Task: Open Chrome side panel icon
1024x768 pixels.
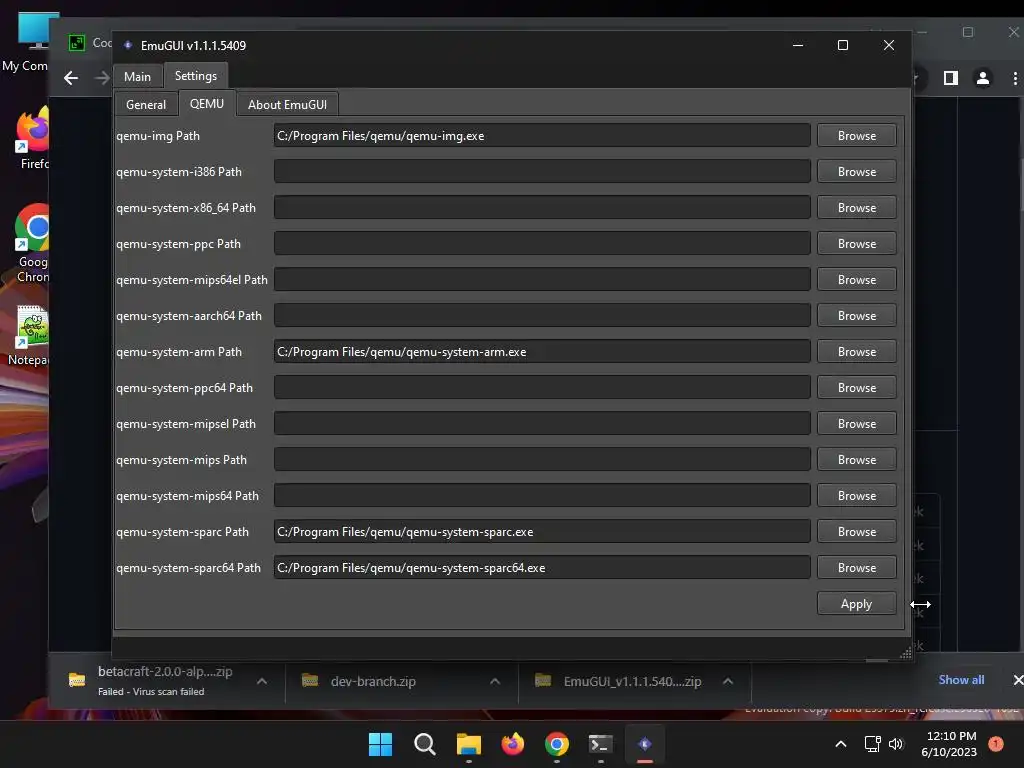Action: click(x=951, y=78)
